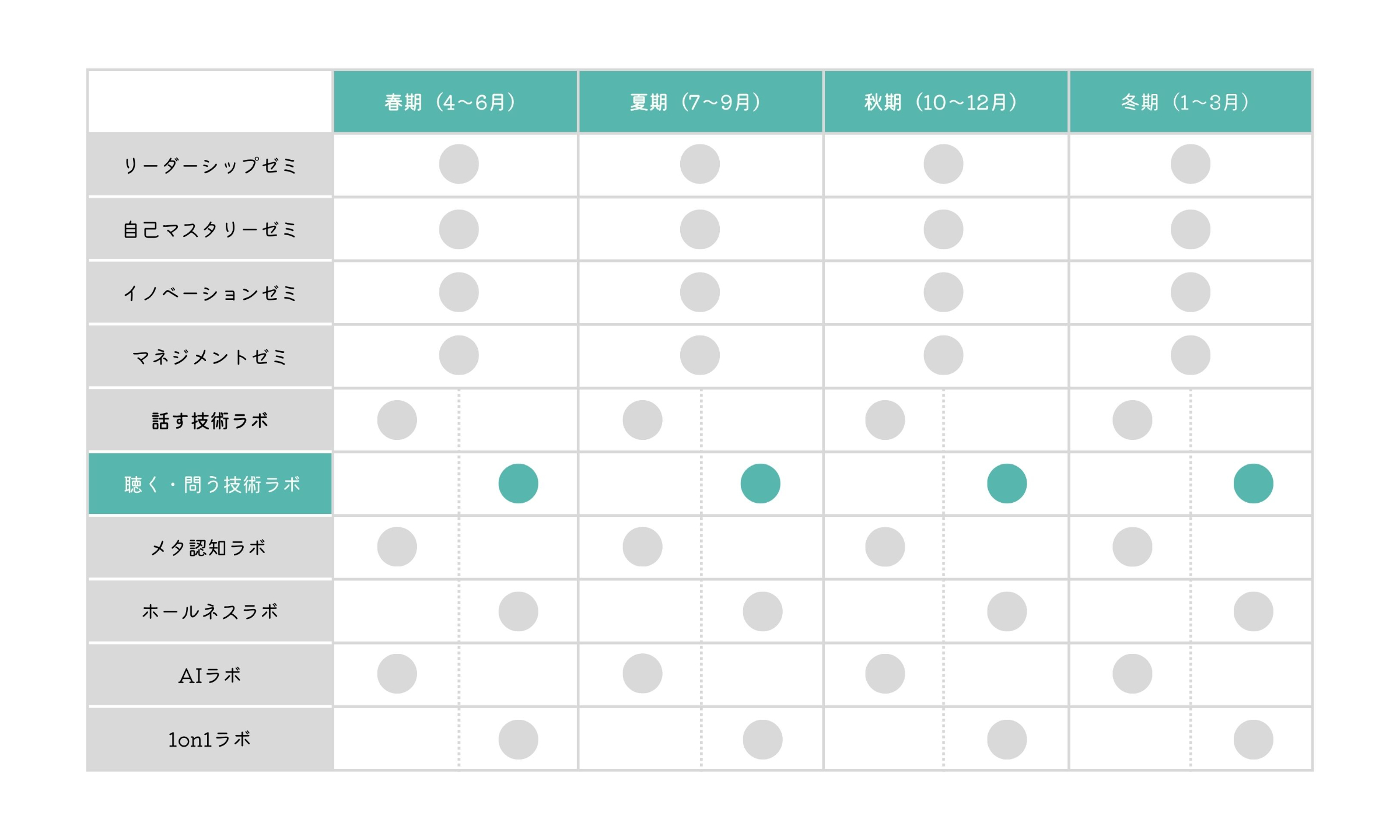Click the teal dot in the 春期 column
This screenshot has width=1400, height=840.
point(518,484)
